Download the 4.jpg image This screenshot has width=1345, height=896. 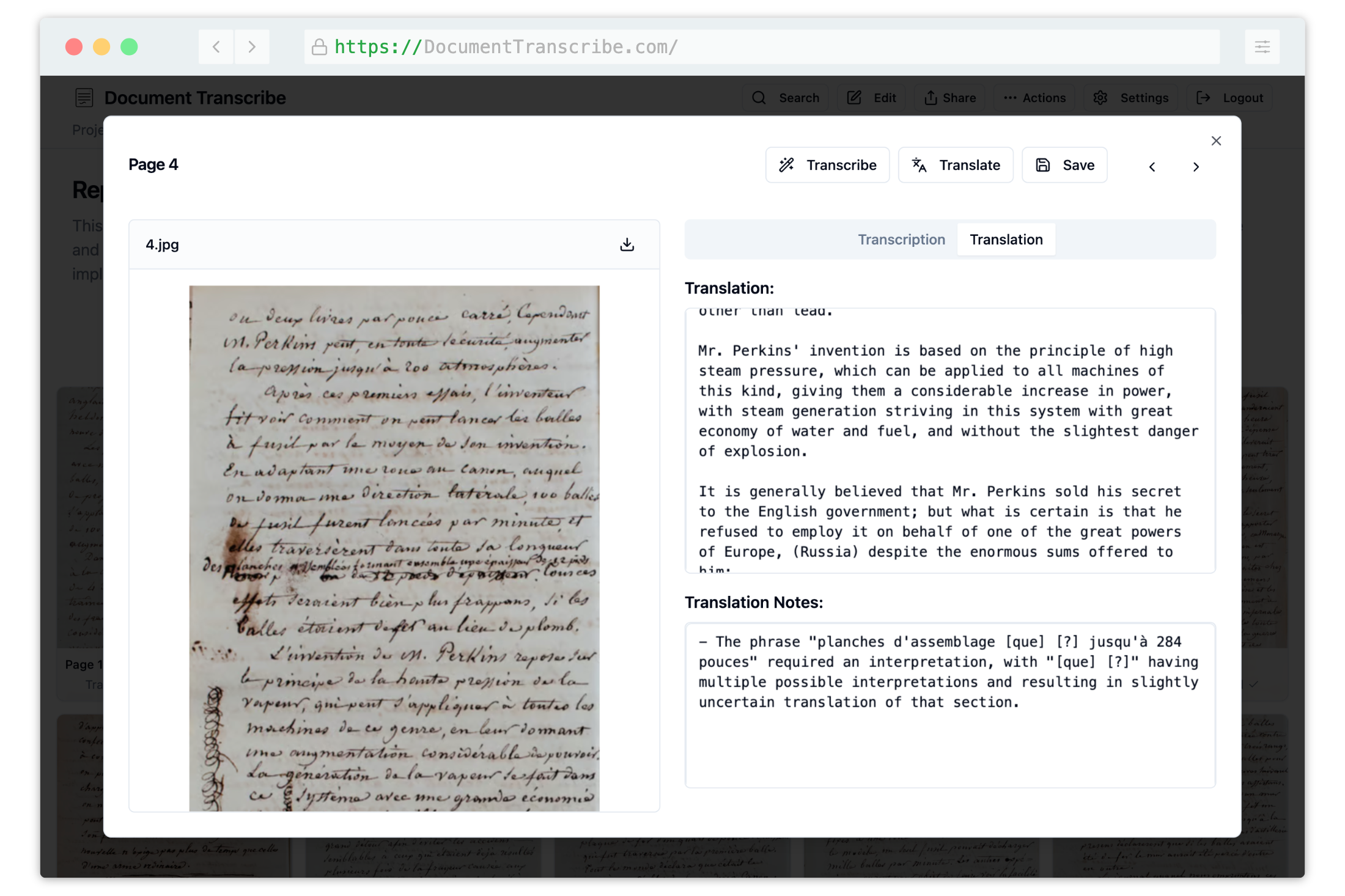pyautogui.click(x=627, y=244)
